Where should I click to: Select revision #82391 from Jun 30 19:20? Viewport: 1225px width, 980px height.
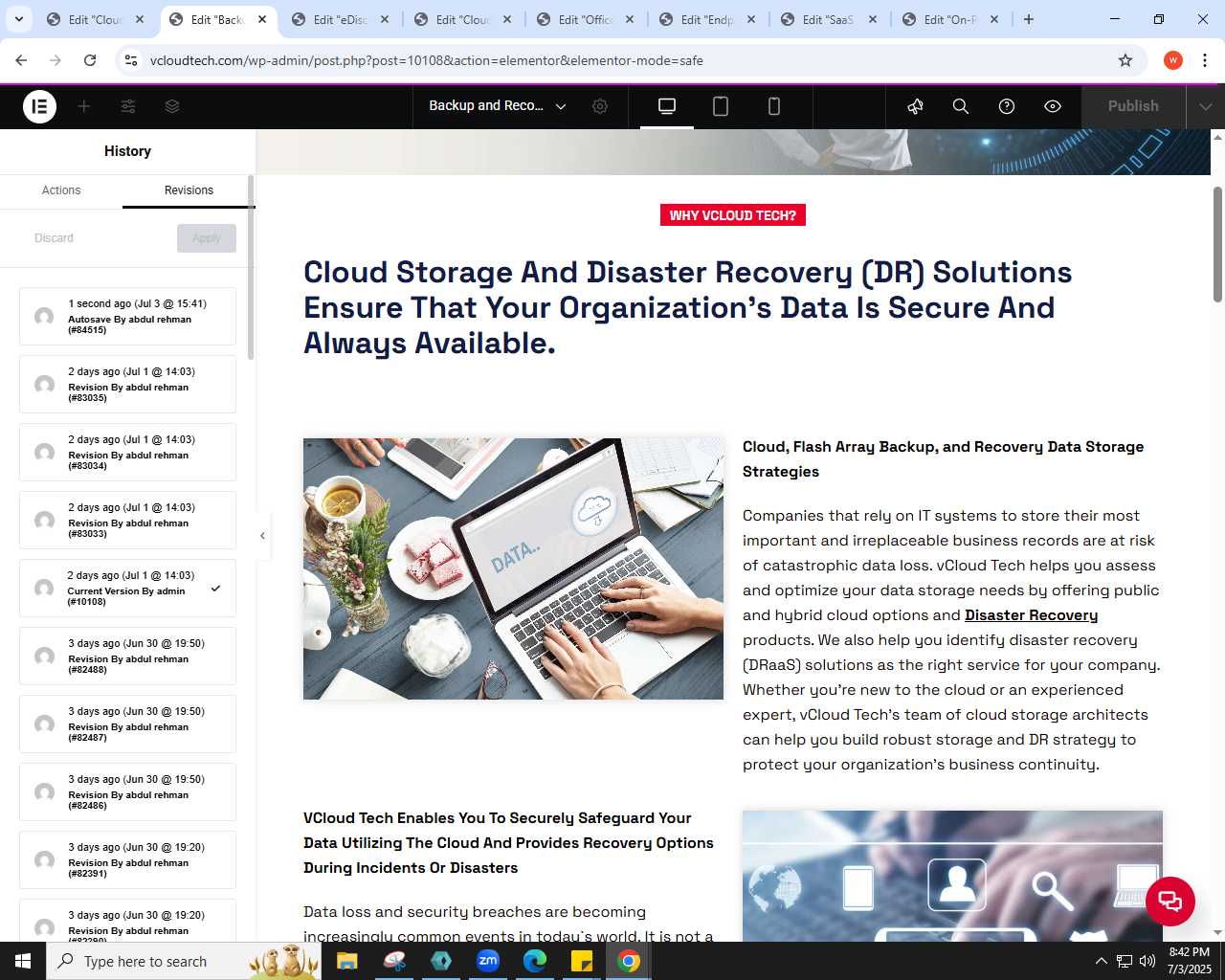tap(127, 860)
